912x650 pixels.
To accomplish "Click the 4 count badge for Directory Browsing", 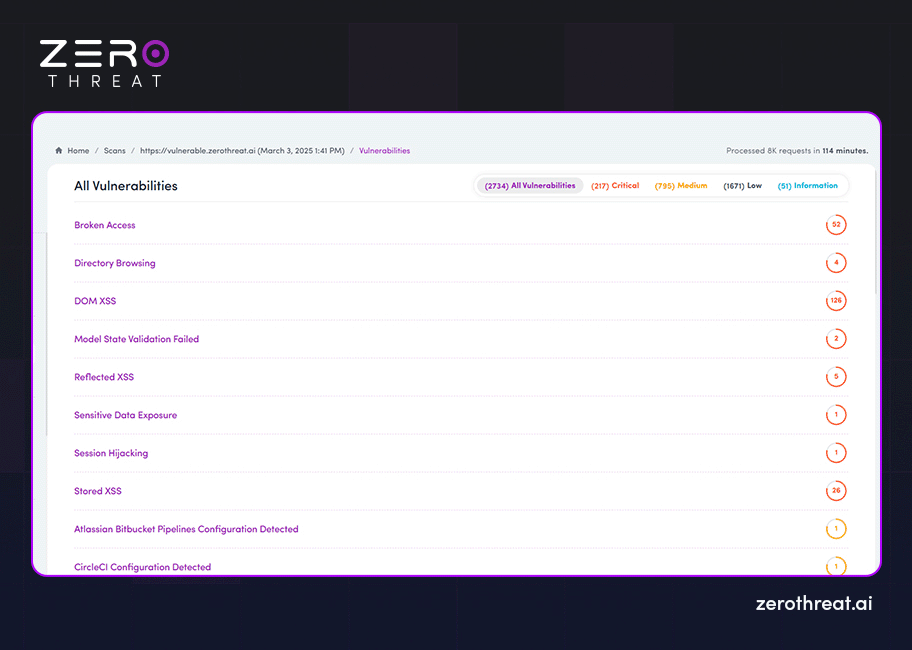I will click(836, 263).
